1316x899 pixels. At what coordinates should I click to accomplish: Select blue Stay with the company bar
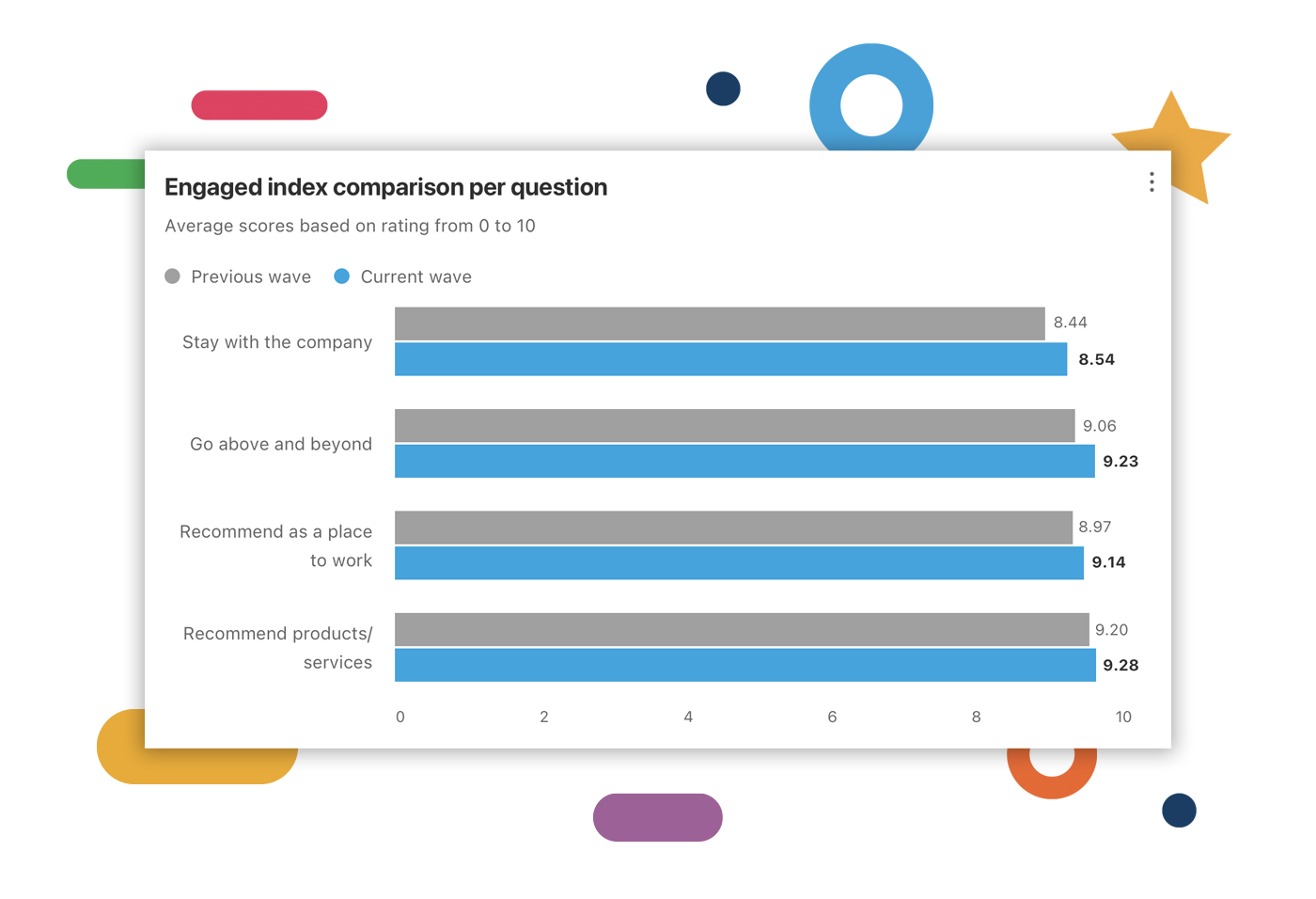click(x=730, y=359)
